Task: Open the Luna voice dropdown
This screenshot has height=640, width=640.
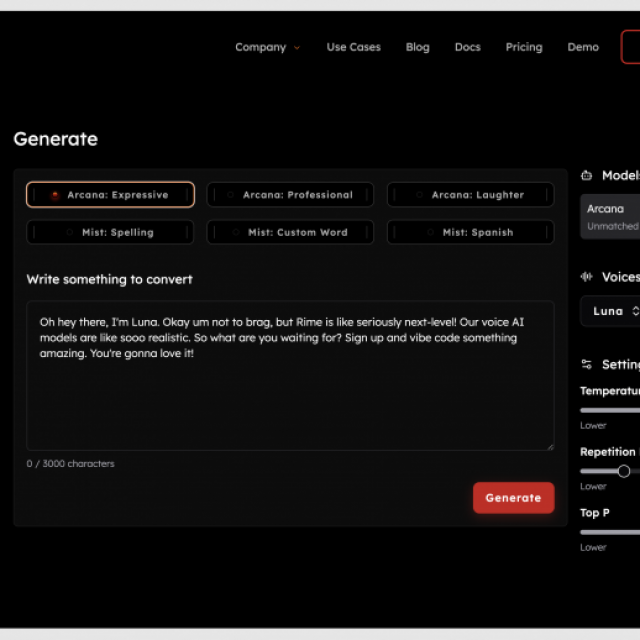Action: (612, 311)
